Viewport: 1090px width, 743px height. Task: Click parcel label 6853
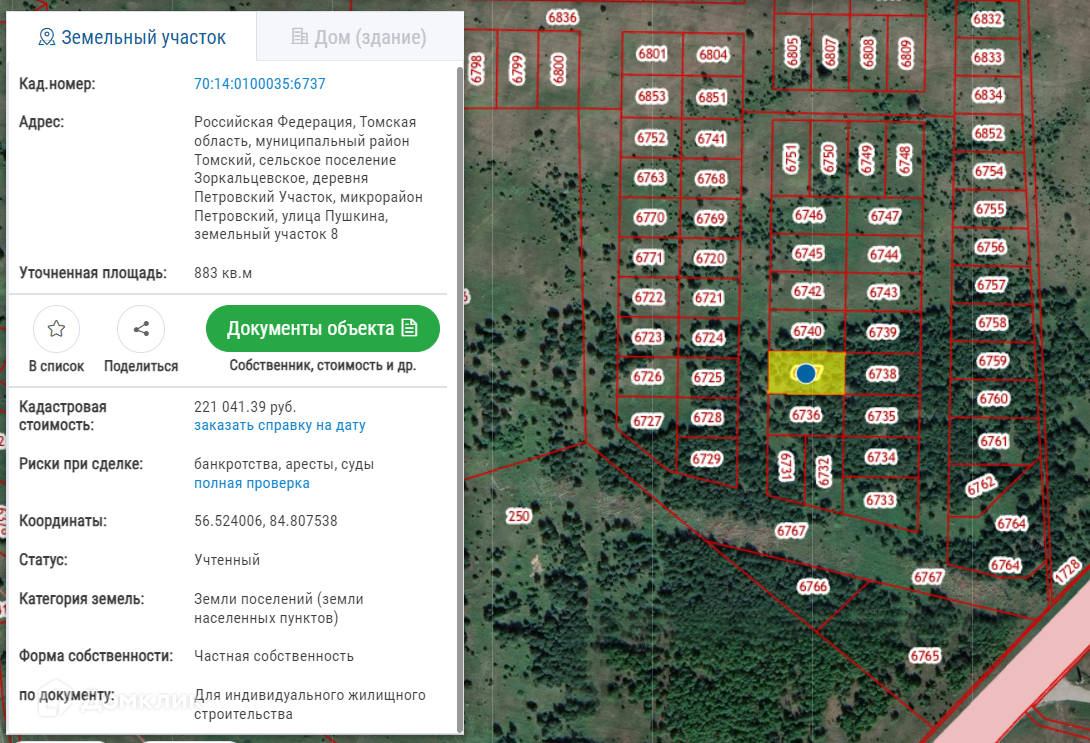[x=651, y=96]
